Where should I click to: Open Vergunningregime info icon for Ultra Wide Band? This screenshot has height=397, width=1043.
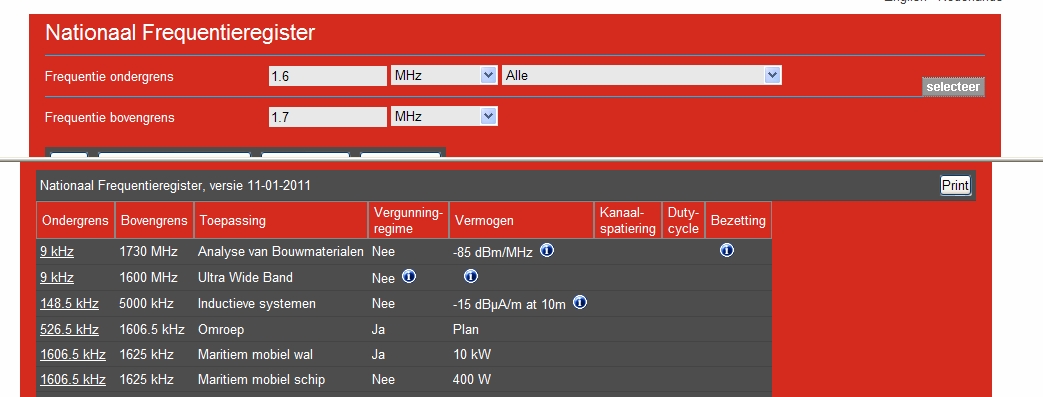pos(409,276)
